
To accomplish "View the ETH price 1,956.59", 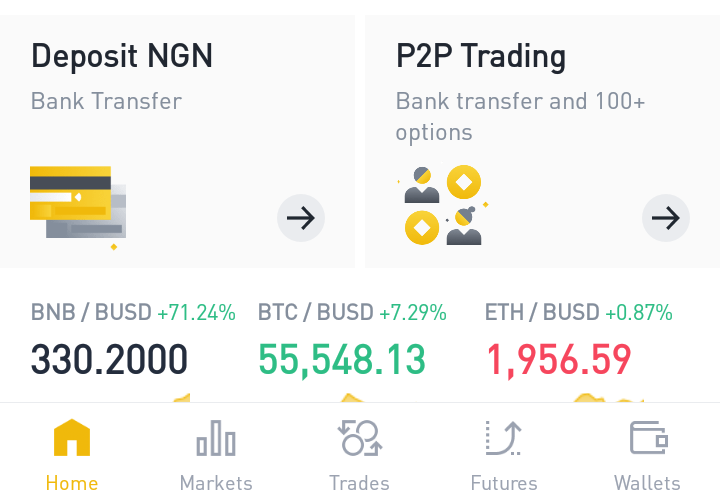I will tap(558, 359).
